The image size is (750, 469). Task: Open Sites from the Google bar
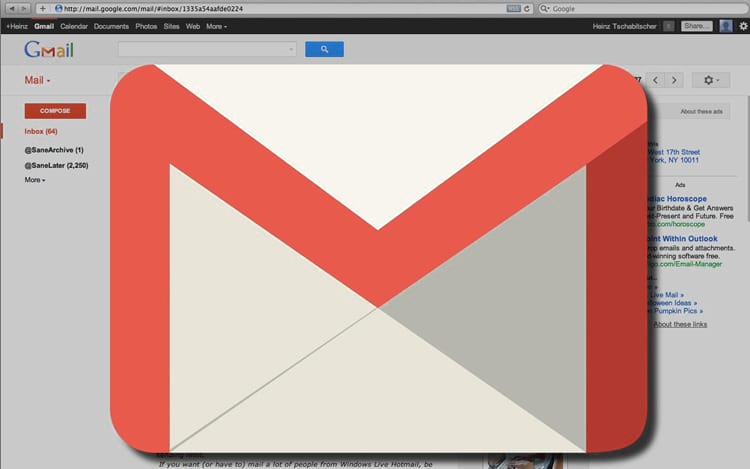[x=171, y=26]
